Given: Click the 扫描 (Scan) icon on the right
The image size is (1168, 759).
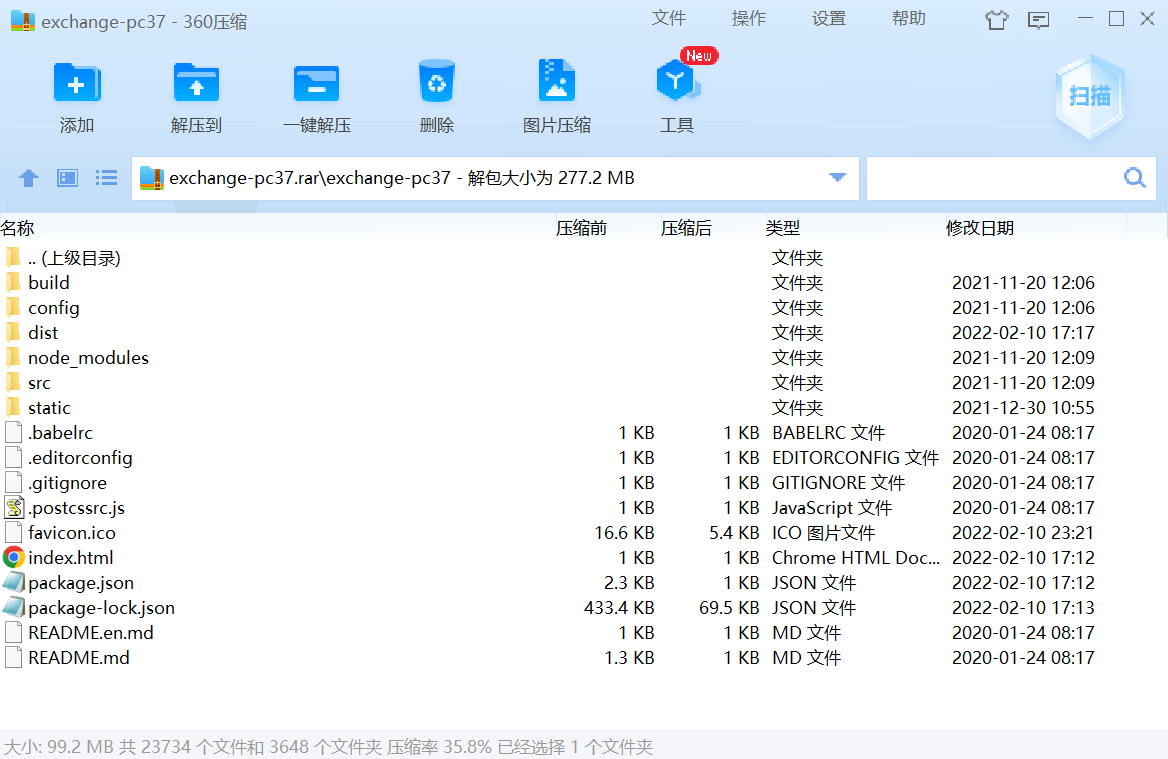Looking at the screenshot, I should (1089, 95).
